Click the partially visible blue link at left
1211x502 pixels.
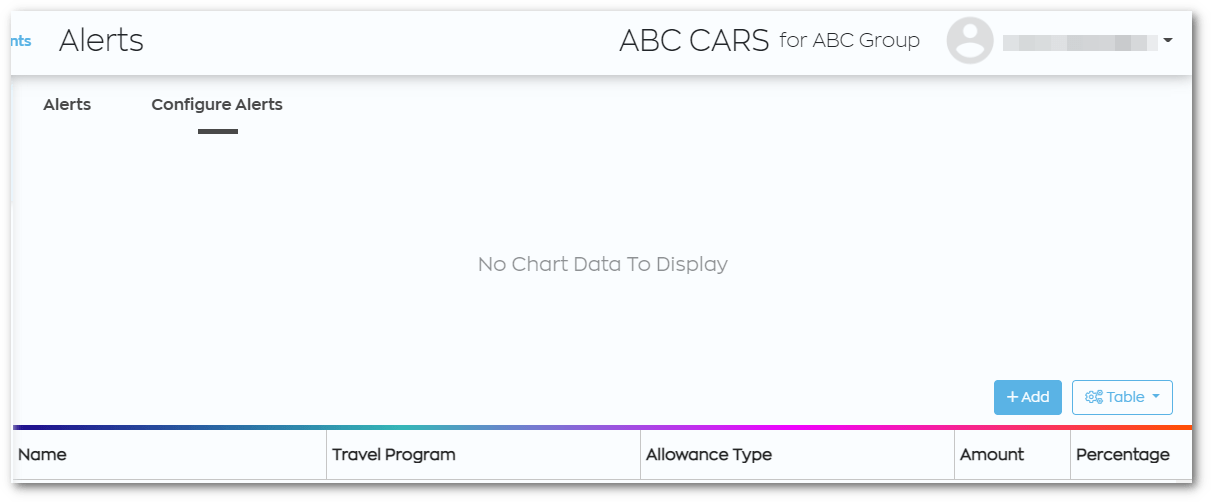pos(21,41)
